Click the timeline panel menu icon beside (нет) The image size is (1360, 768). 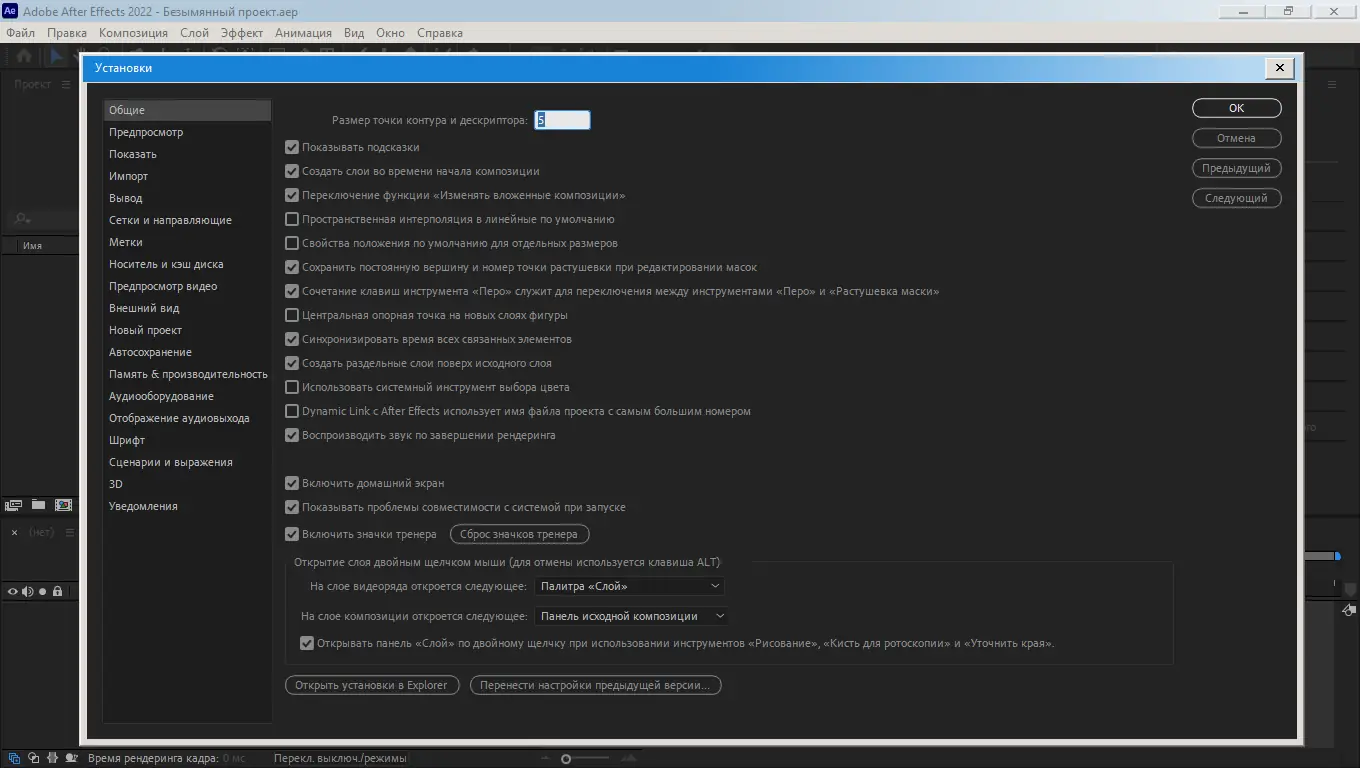pyautogui.click(x=70, y=533)
